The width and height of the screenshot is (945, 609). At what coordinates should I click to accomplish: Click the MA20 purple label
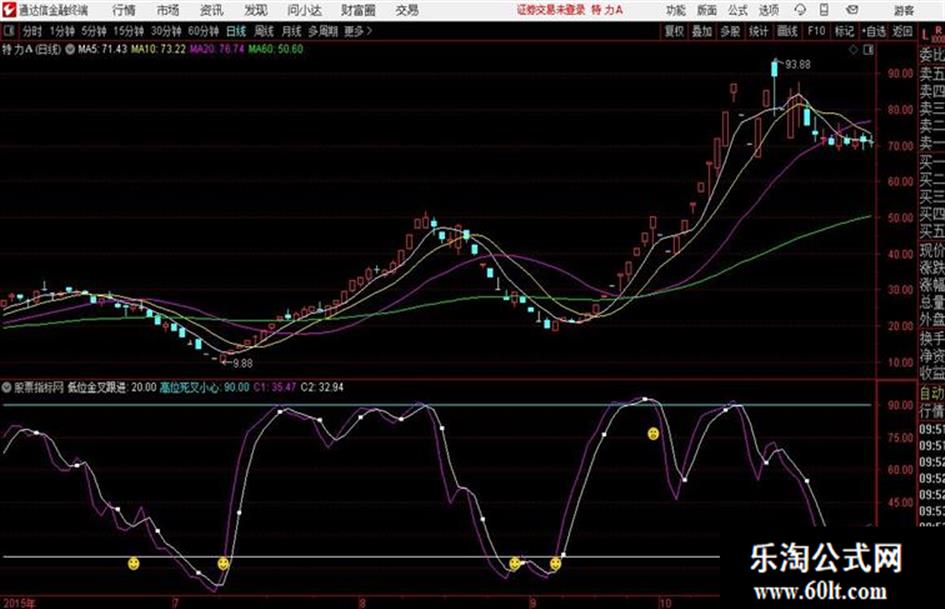point(217,49)
